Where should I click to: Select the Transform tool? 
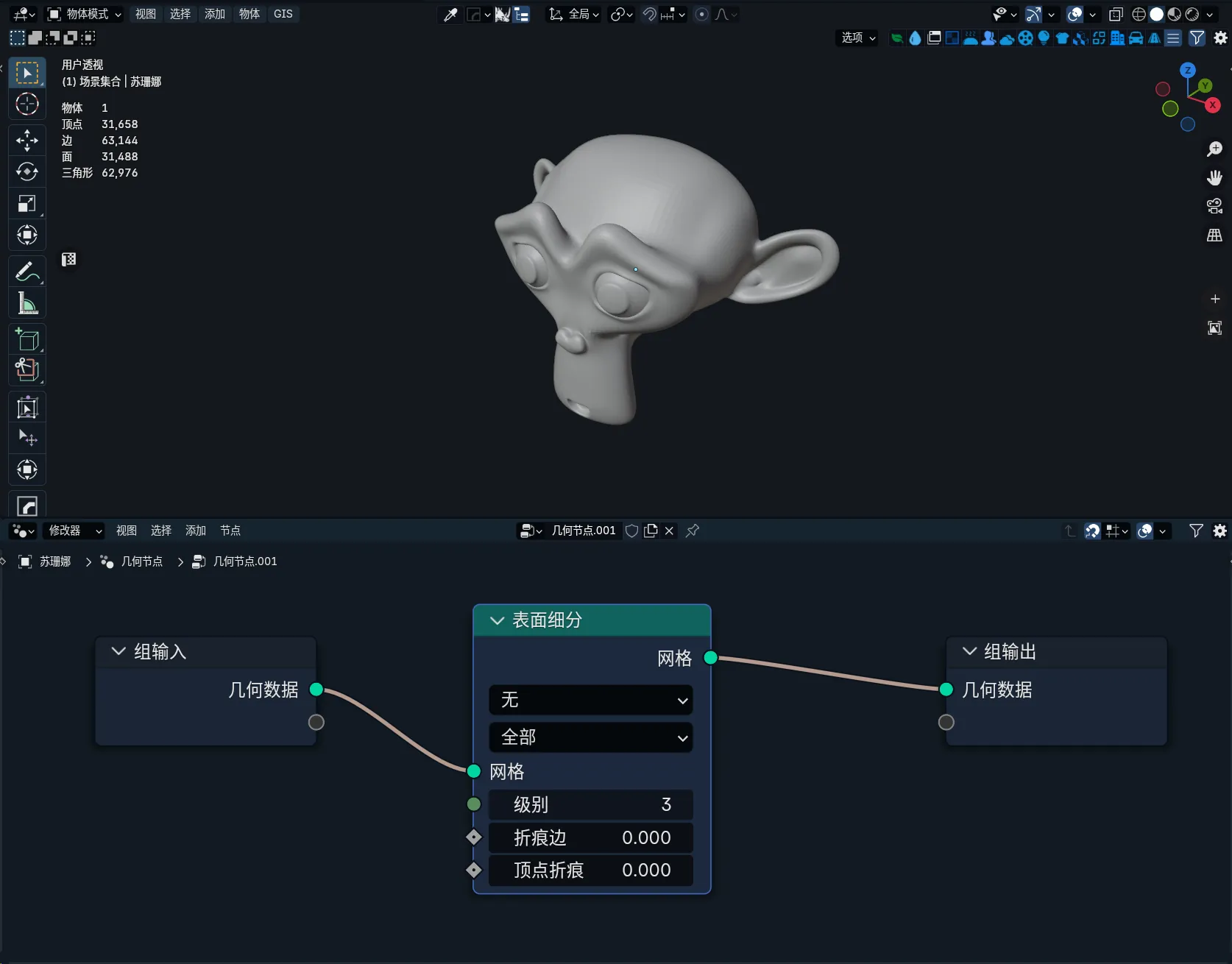(x=27, y=235)
